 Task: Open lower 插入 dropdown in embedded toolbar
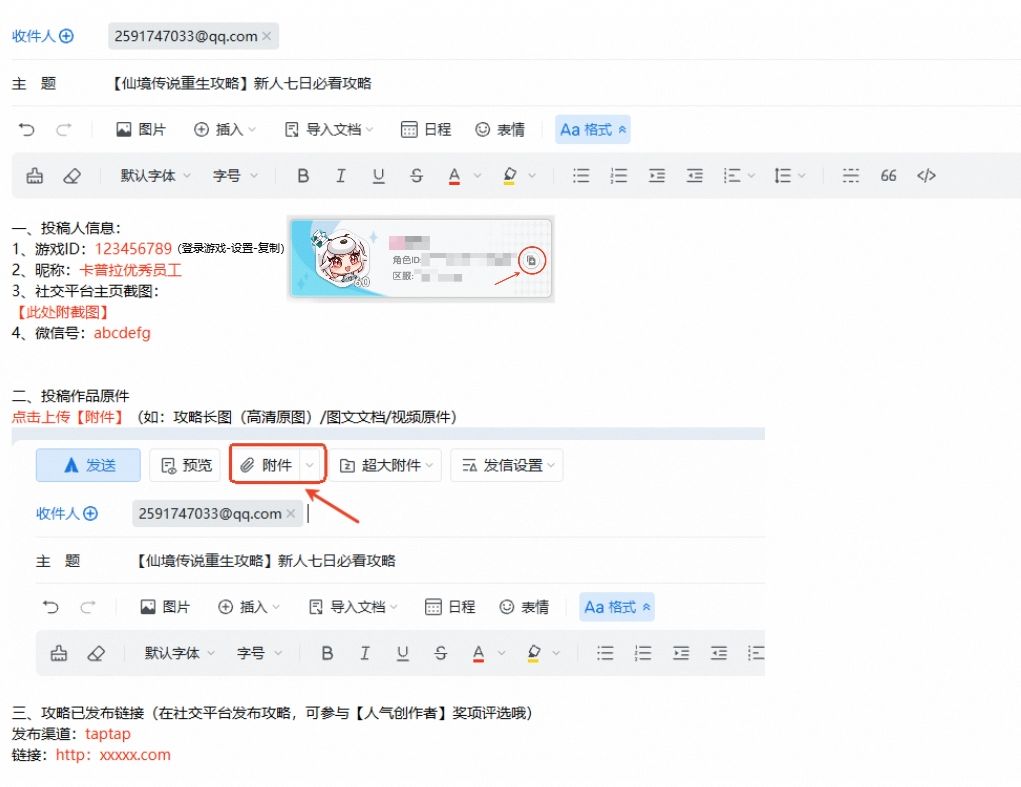pyautogui.click(x=249, y=607)
